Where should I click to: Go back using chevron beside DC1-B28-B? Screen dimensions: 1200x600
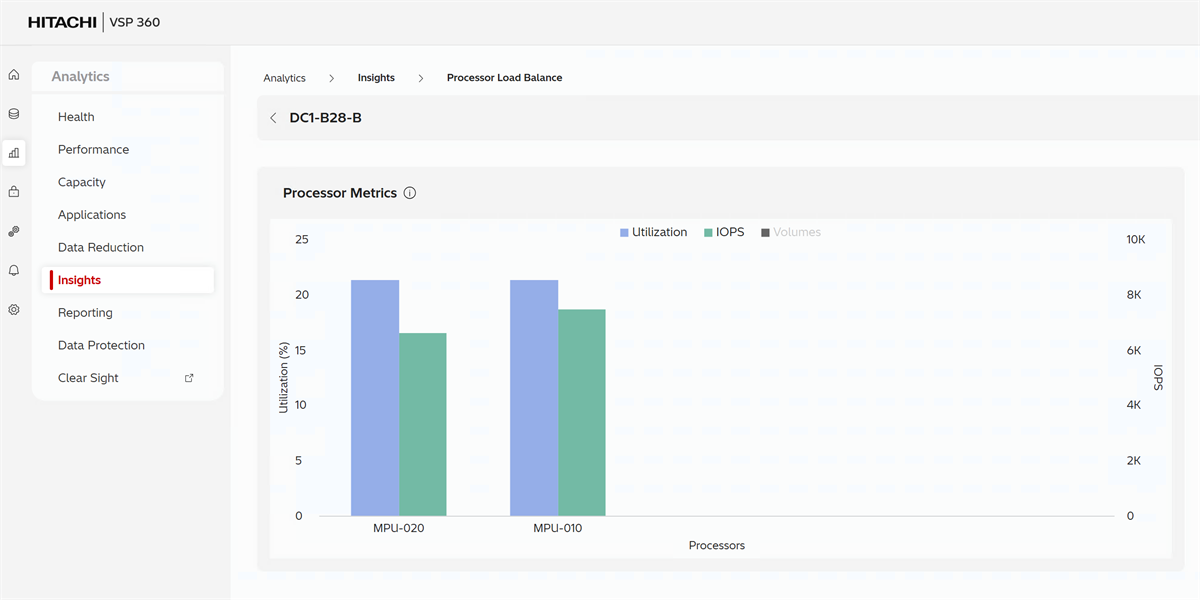pyautogui.click(x=273, y=118)
